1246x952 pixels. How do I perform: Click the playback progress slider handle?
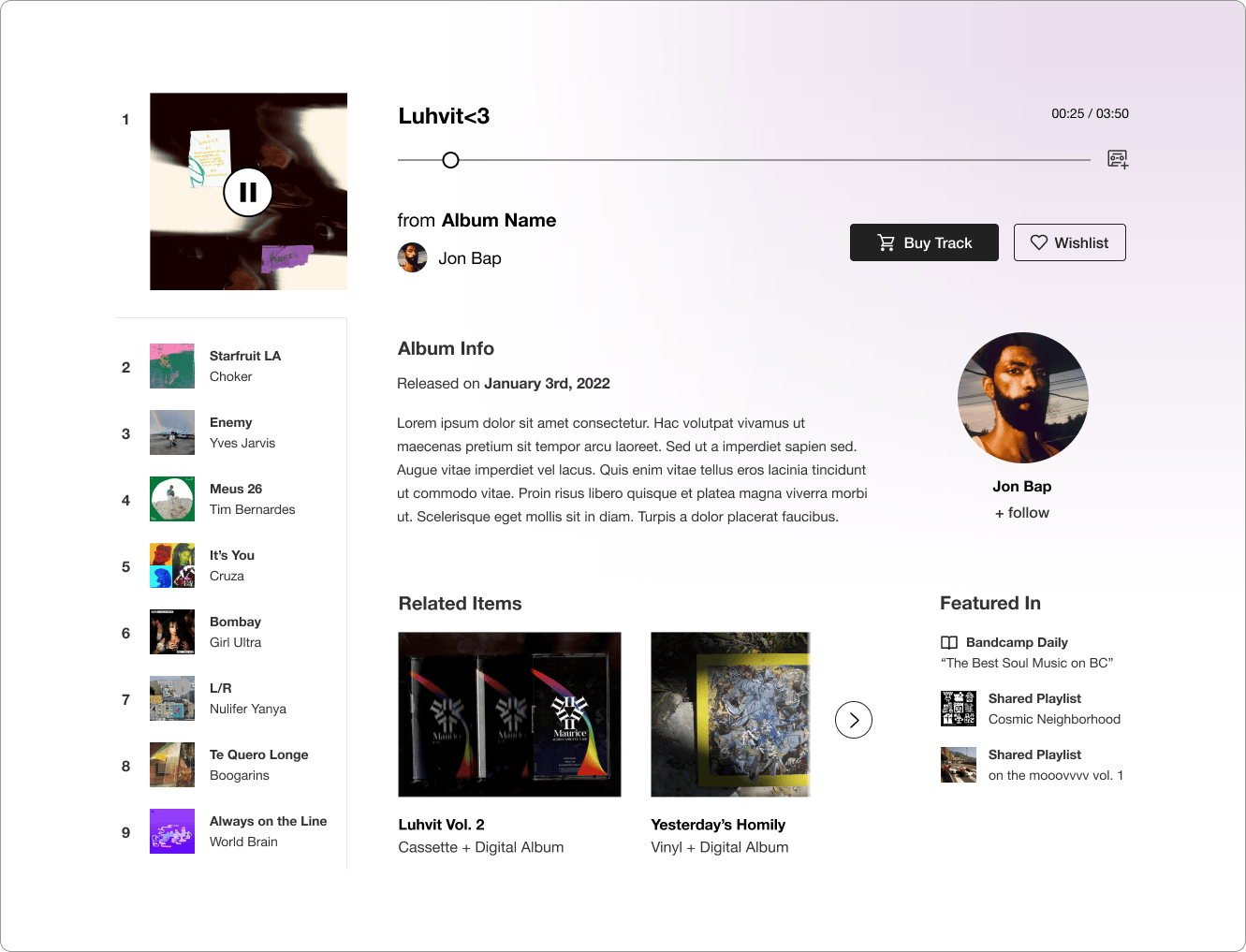(x=450, y=160)
